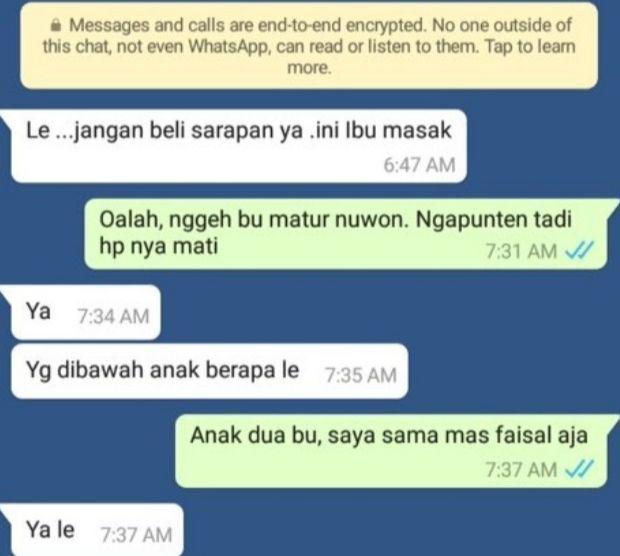
Task: Tap the 7:37 AM timestamp on green bubble
Action: pos(521,469)
